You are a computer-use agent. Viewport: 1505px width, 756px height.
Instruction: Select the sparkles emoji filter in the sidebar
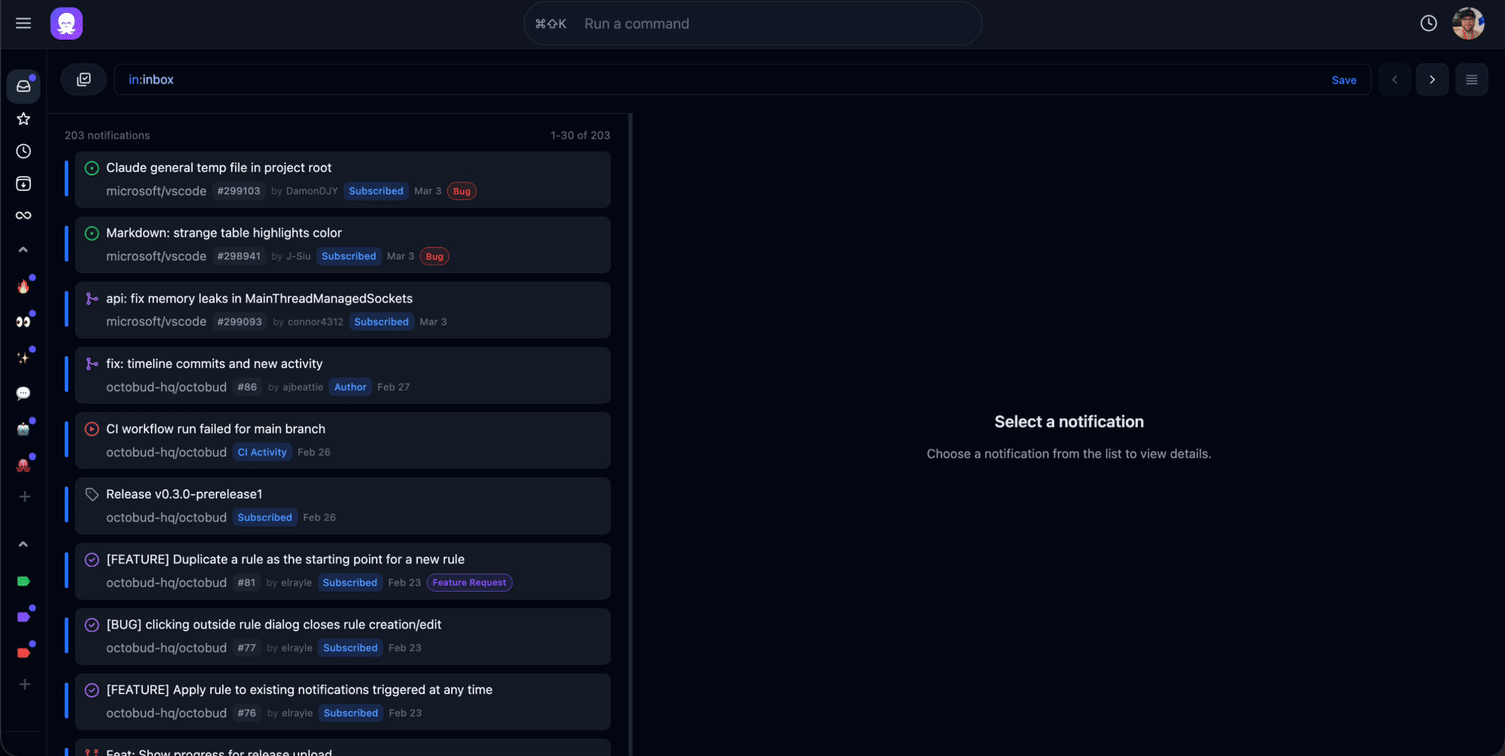[x=22, y=356]
